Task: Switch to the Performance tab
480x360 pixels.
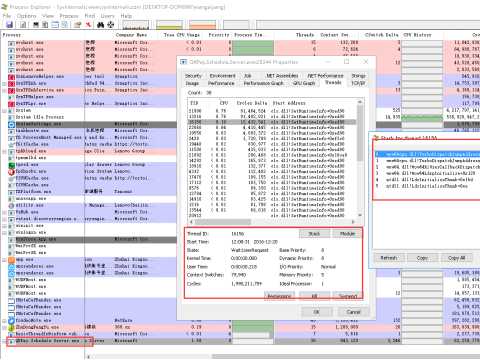Action: pyautogui.click(x=221, y=83)
